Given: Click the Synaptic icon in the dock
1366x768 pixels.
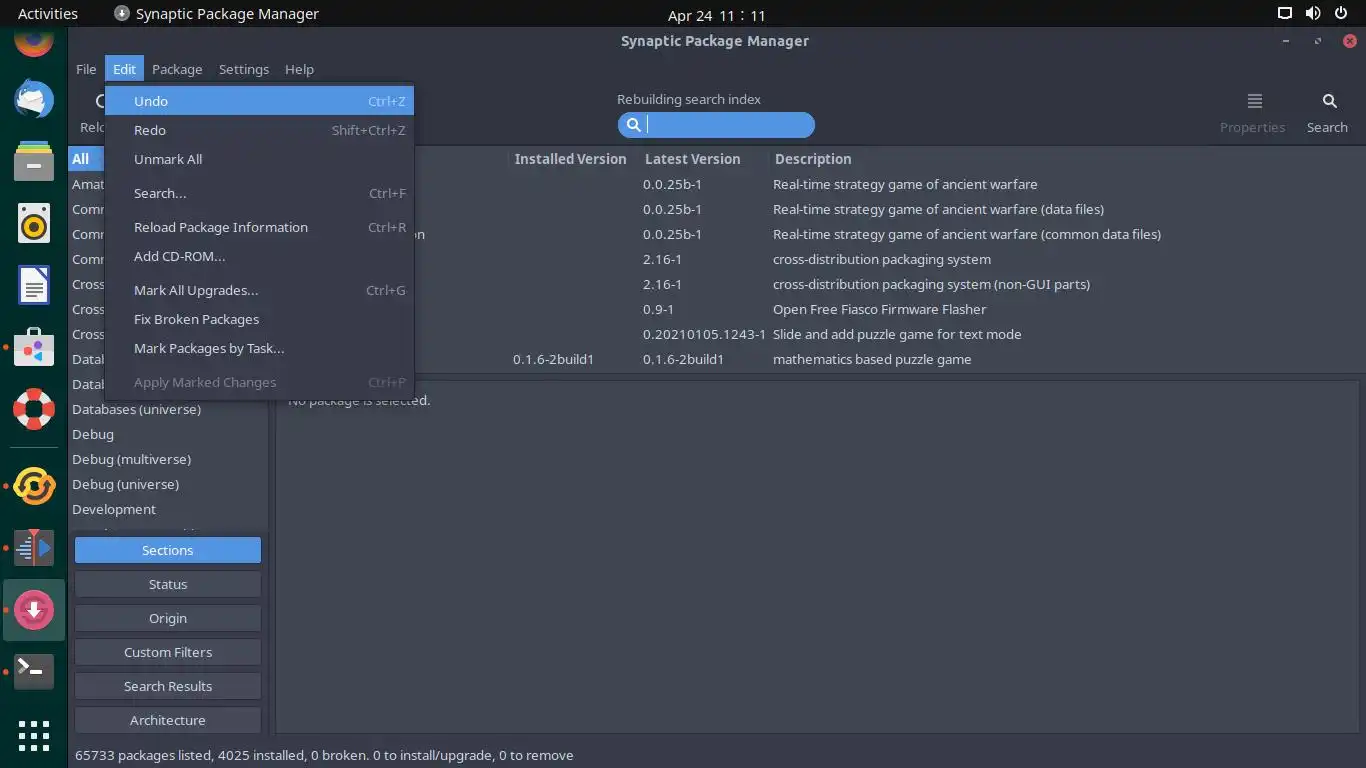Looking at the screenshot, I should [x=34, y=610].
